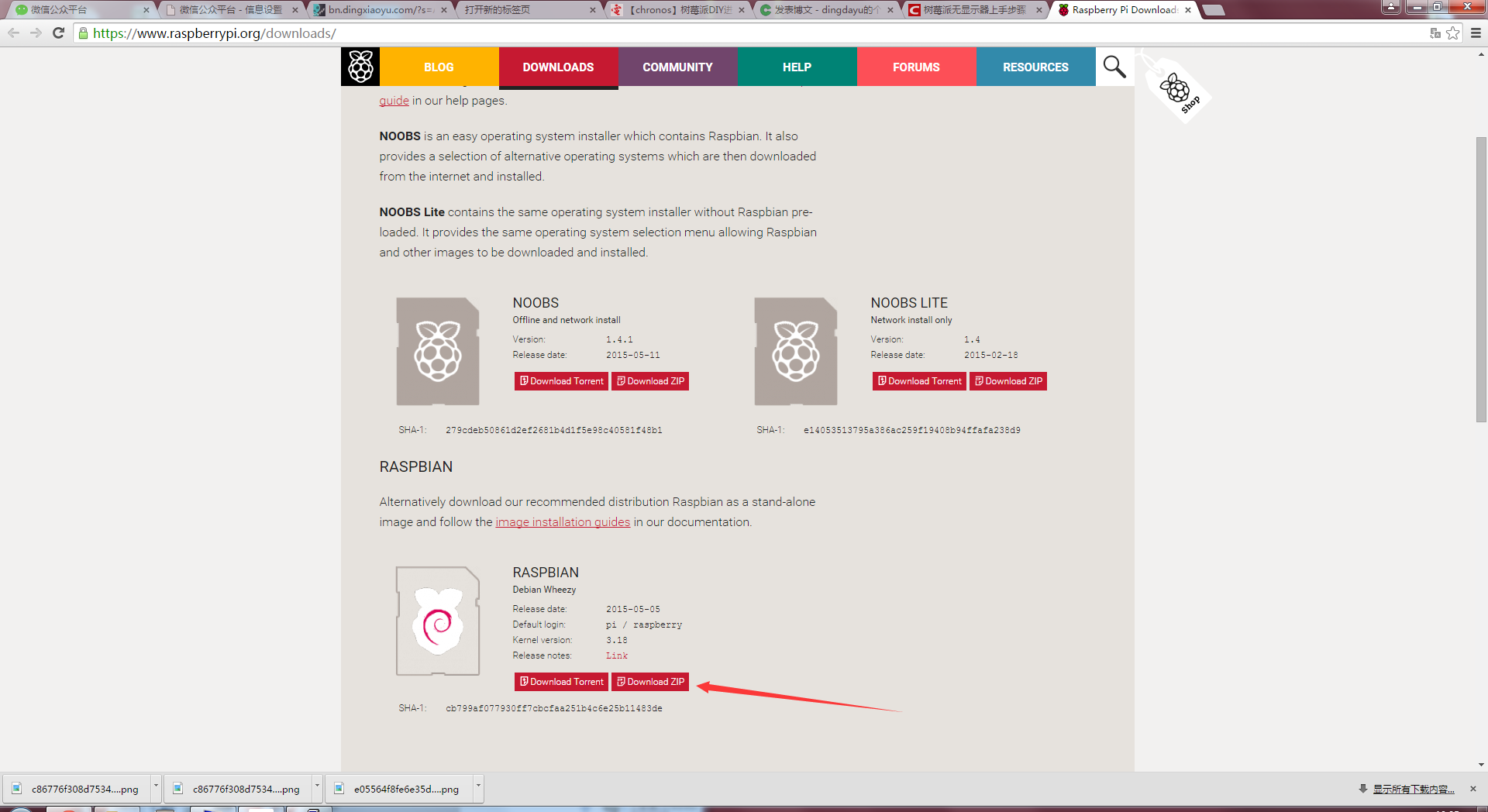Open the Chrome menu hamburger icon
The width and height of the screenshot is (1488, 812).
point(1476,33)
